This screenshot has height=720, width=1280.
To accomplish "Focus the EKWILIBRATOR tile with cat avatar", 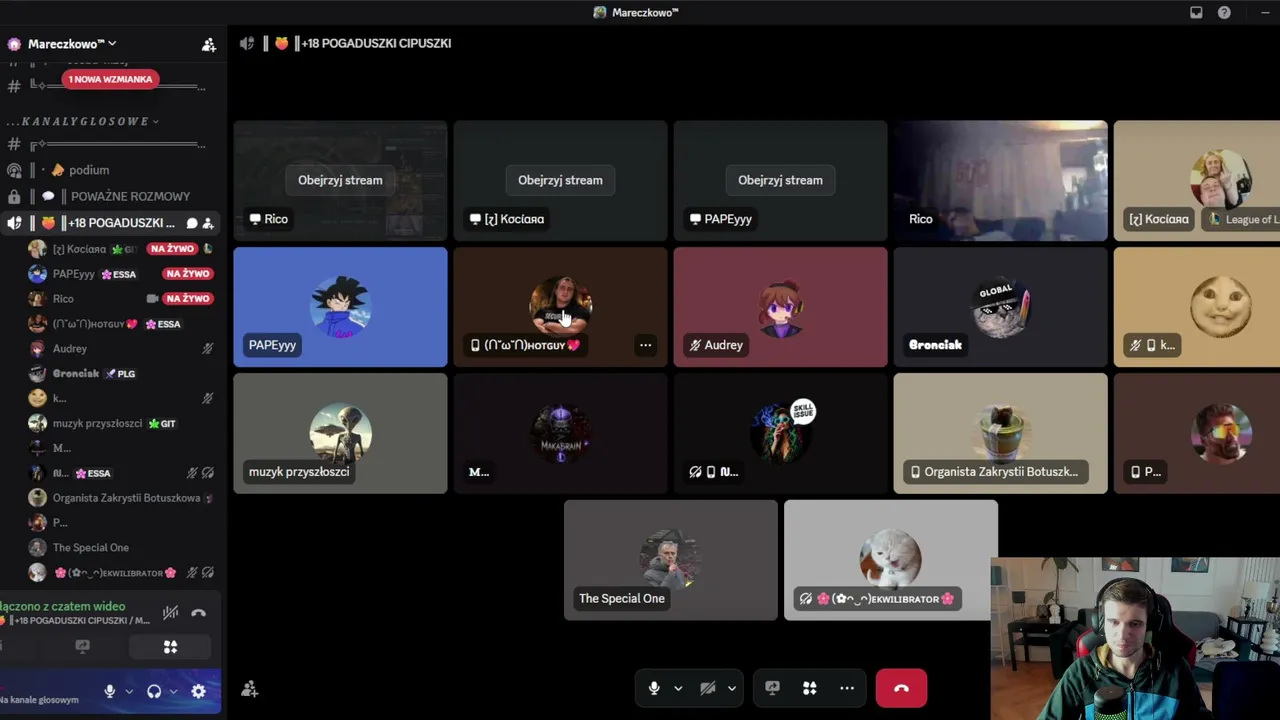I will point(890,560).
